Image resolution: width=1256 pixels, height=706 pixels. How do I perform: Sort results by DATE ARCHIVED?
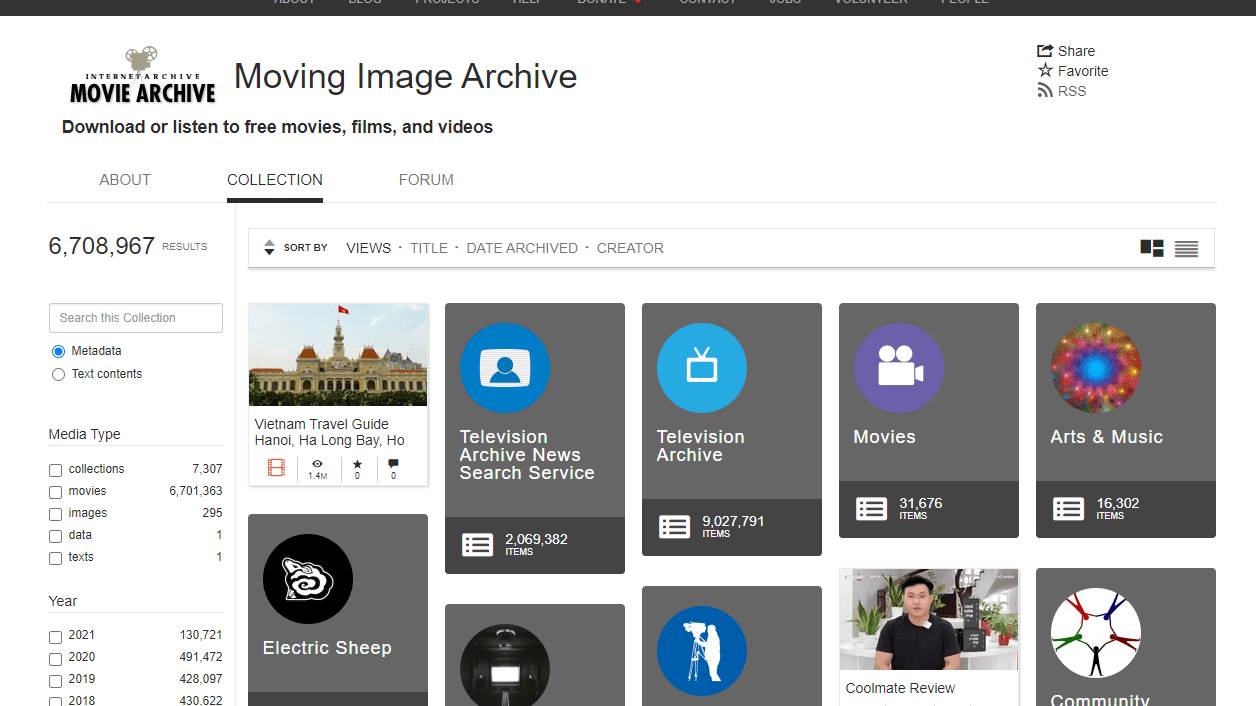(522, 248)
